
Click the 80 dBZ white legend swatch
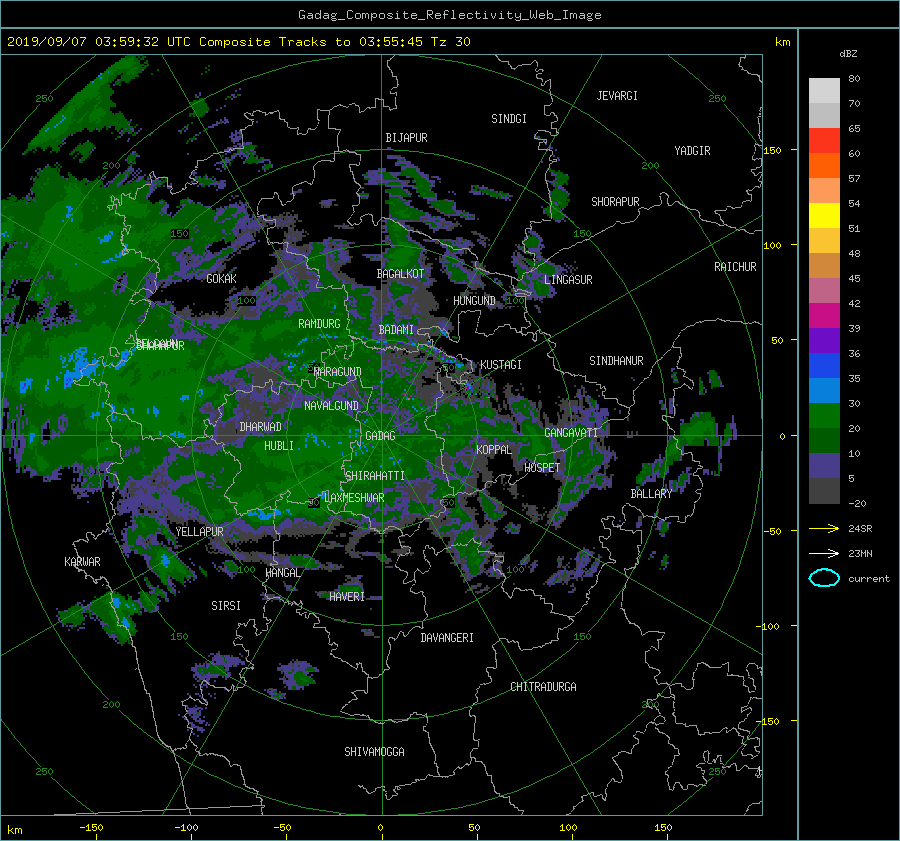click(824, 90)
